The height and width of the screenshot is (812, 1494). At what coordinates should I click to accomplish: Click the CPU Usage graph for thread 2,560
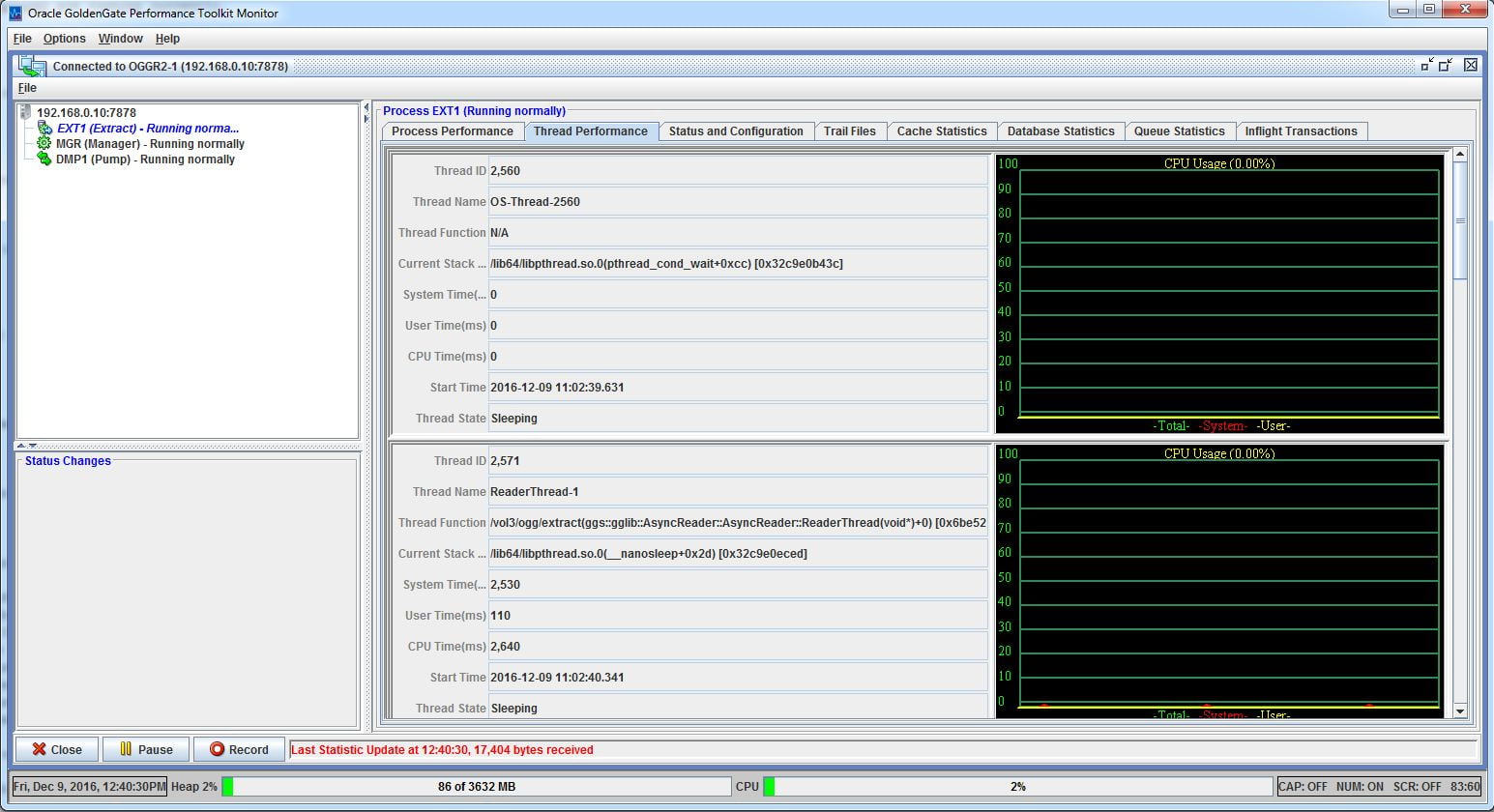point(1219,294)
